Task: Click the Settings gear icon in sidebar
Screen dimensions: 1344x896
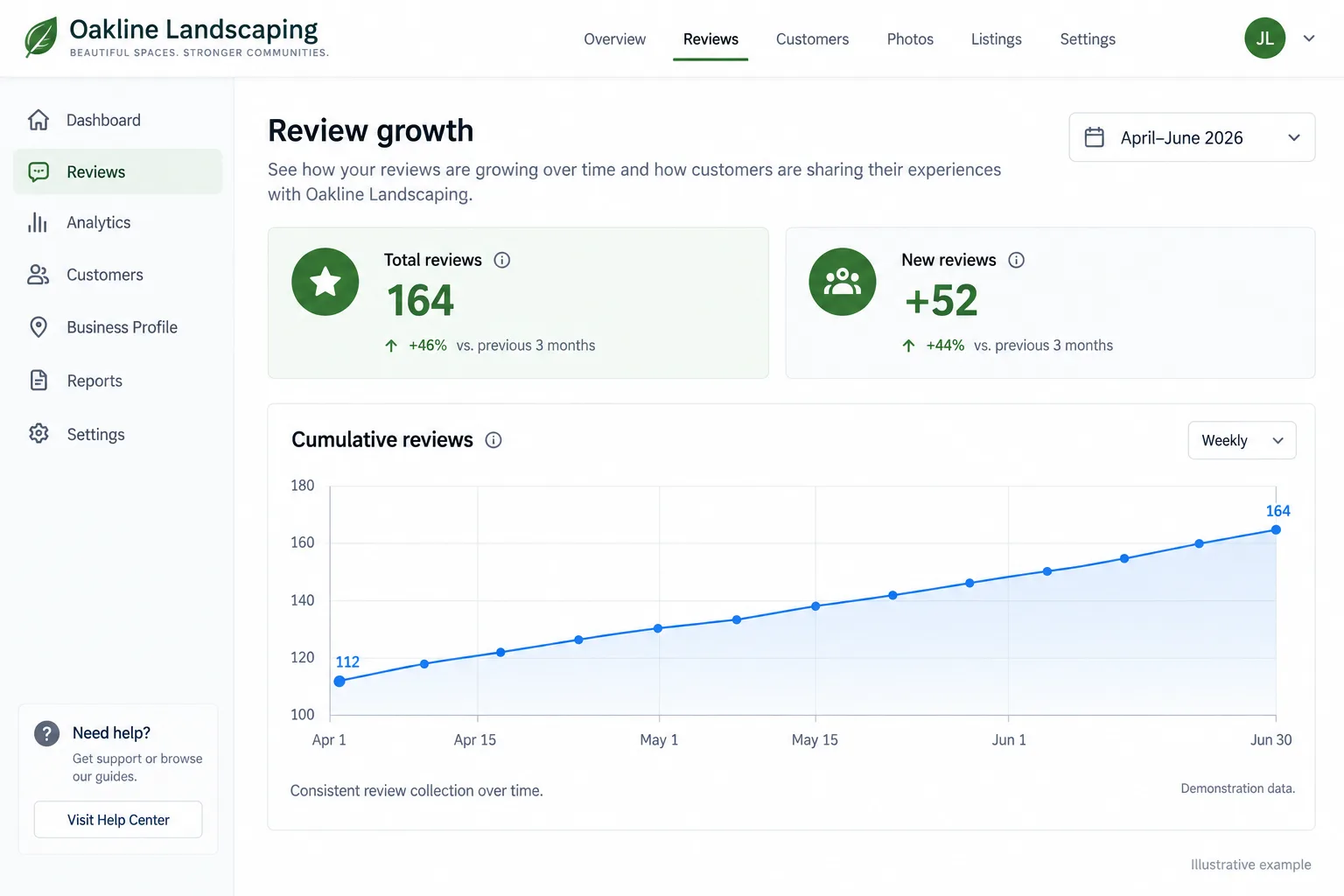Action: pyautogui.click(x=38, y=433)
